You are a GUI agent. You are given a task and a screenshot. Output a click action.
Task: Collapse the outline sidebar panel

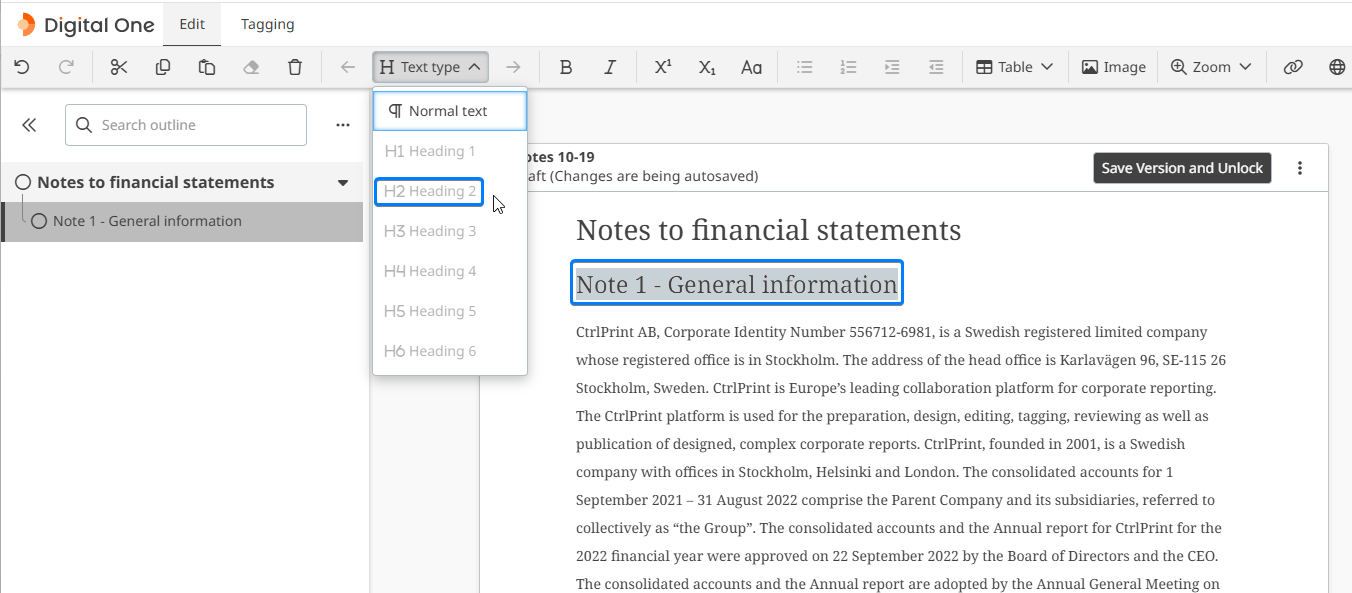29,125
